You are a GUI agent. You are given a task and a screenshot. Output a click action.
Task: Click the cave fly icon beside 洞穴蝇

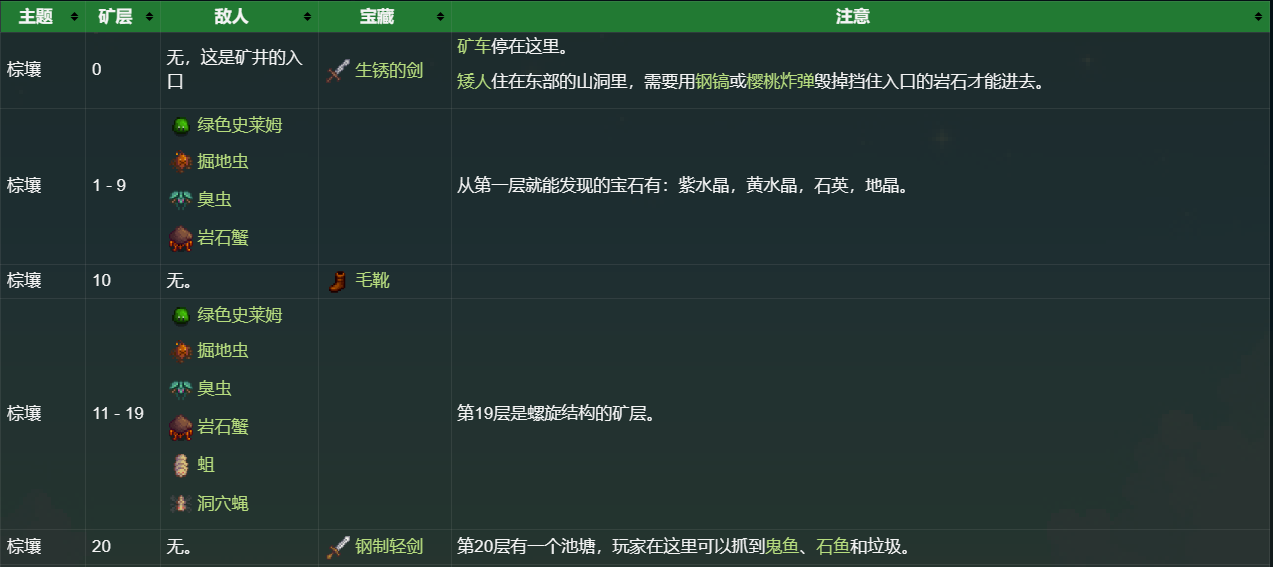point(181,503)
